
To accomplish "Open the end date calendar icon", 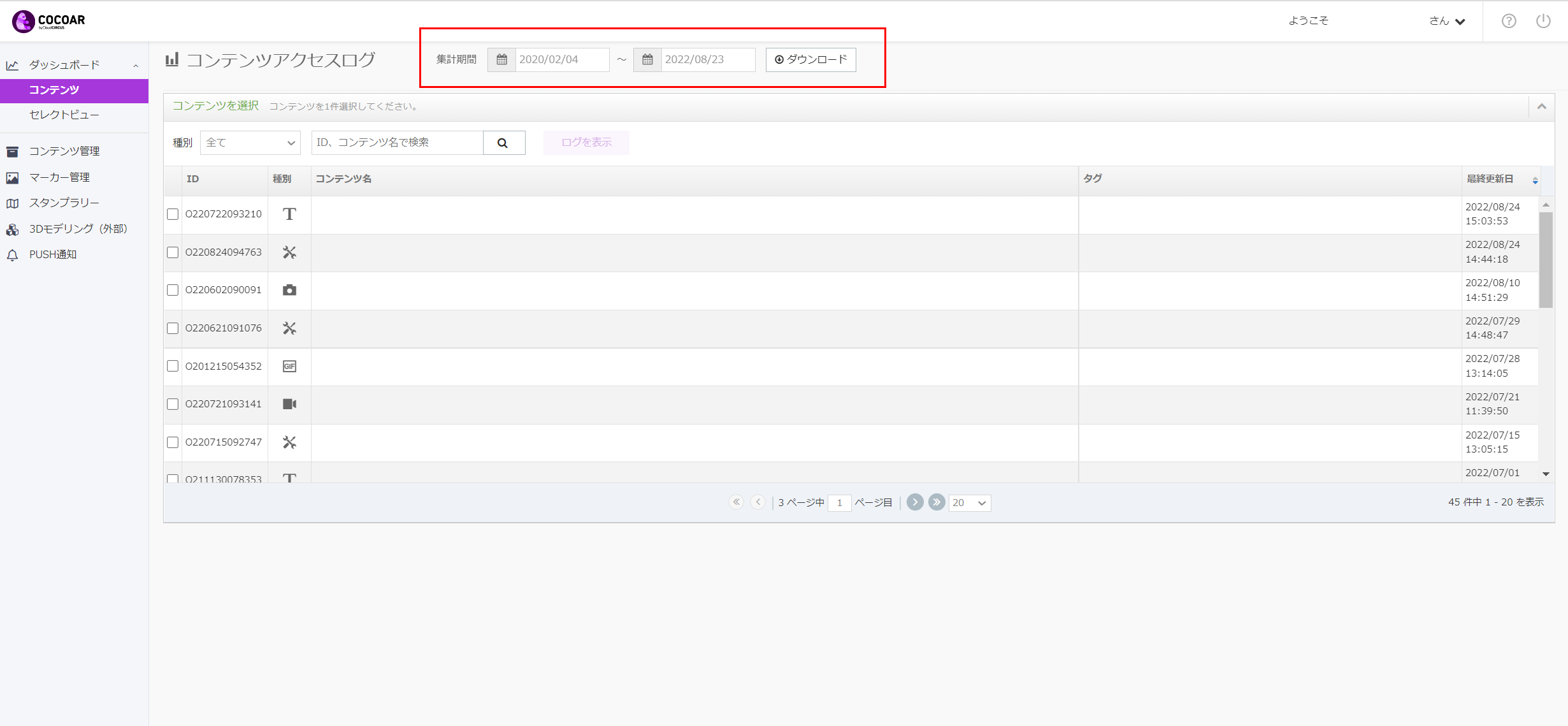I will [x=647, y=59].
